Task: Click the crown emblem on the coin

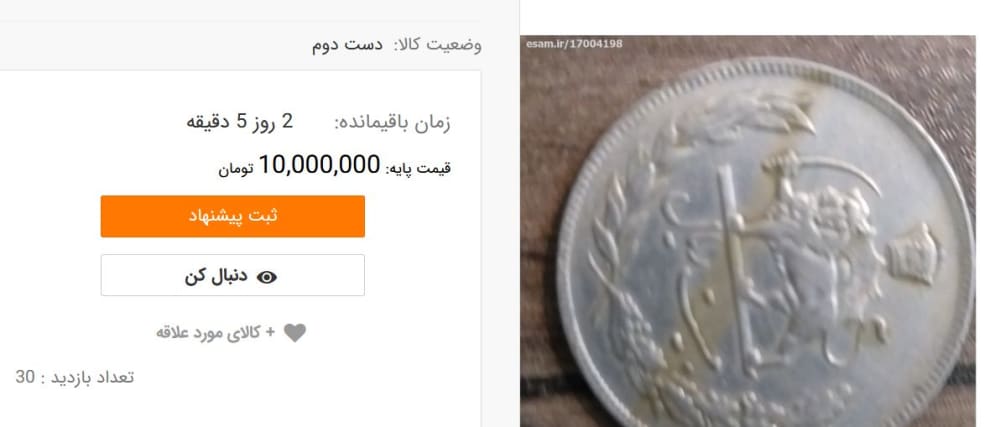Action: point(913,253)
